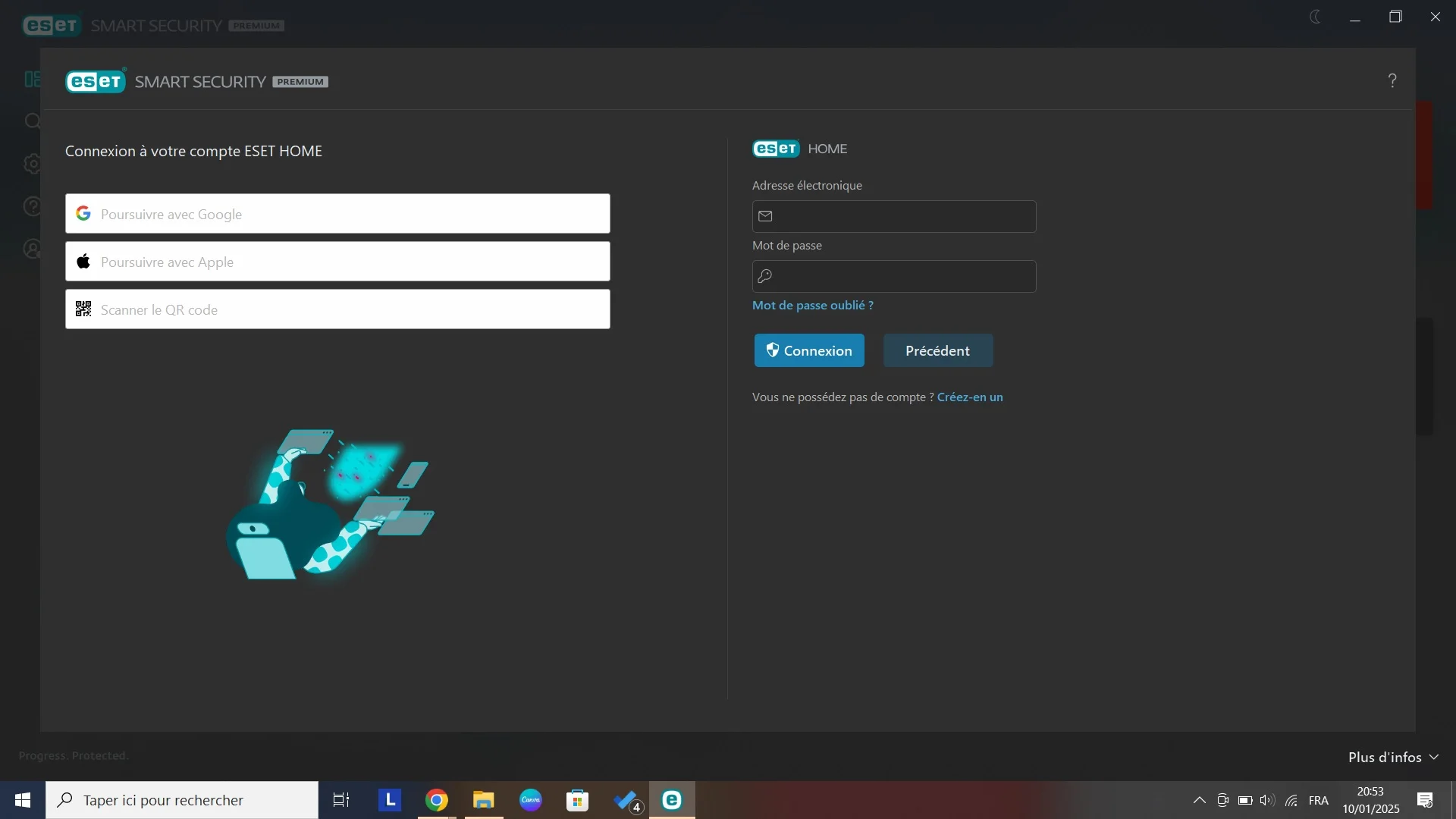Click the Taper ici pour rechercher box
Viewport: 1456px width, 819px height.
pos(182,800)
